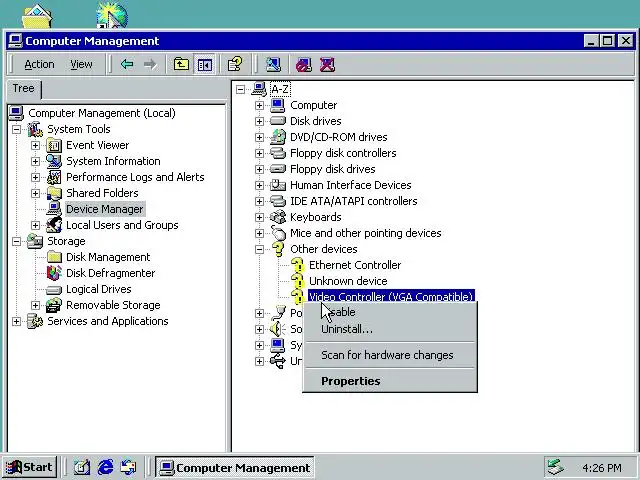Expand the Event Viewer node
Screen dimensions: 640x480
pos(35,145)
